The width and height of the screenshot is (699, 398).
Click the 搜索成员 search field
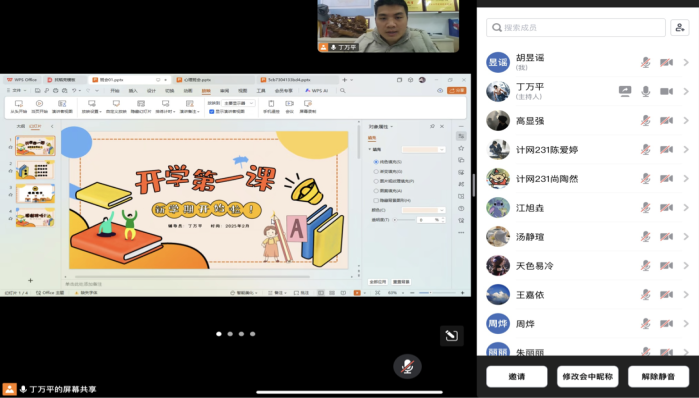point(576,28)
